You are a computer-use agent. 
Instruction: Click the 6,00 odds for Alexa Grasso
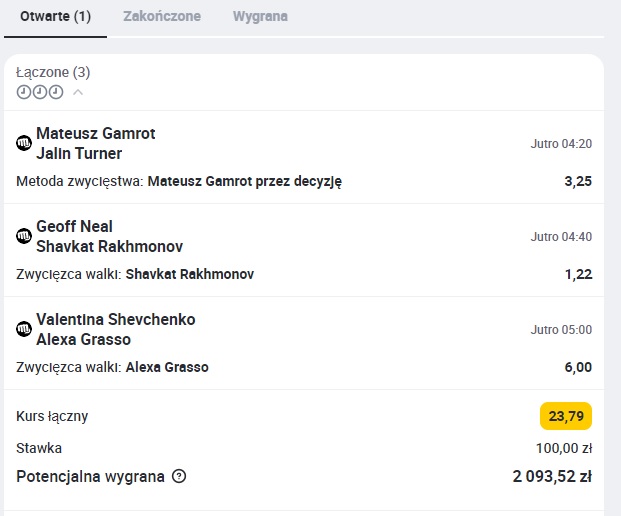[x=578, y=367]
